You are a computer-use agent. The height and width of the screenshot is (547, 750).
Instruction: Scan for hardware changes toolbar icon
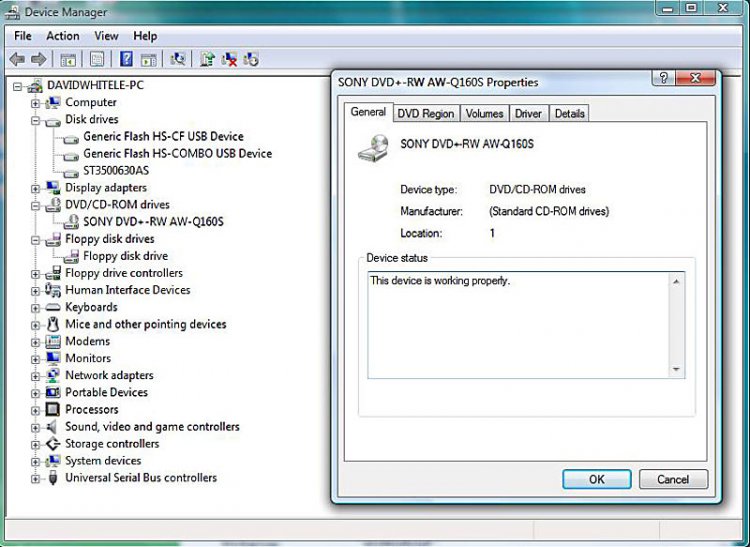(x=178, y=59)
